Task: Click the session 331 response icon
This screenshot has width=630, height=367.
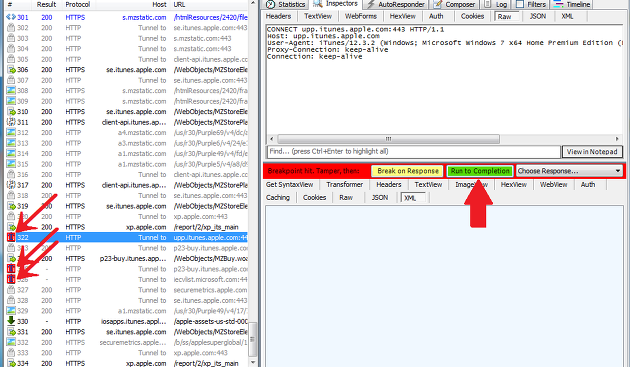Action: click(x=11, y=332)
